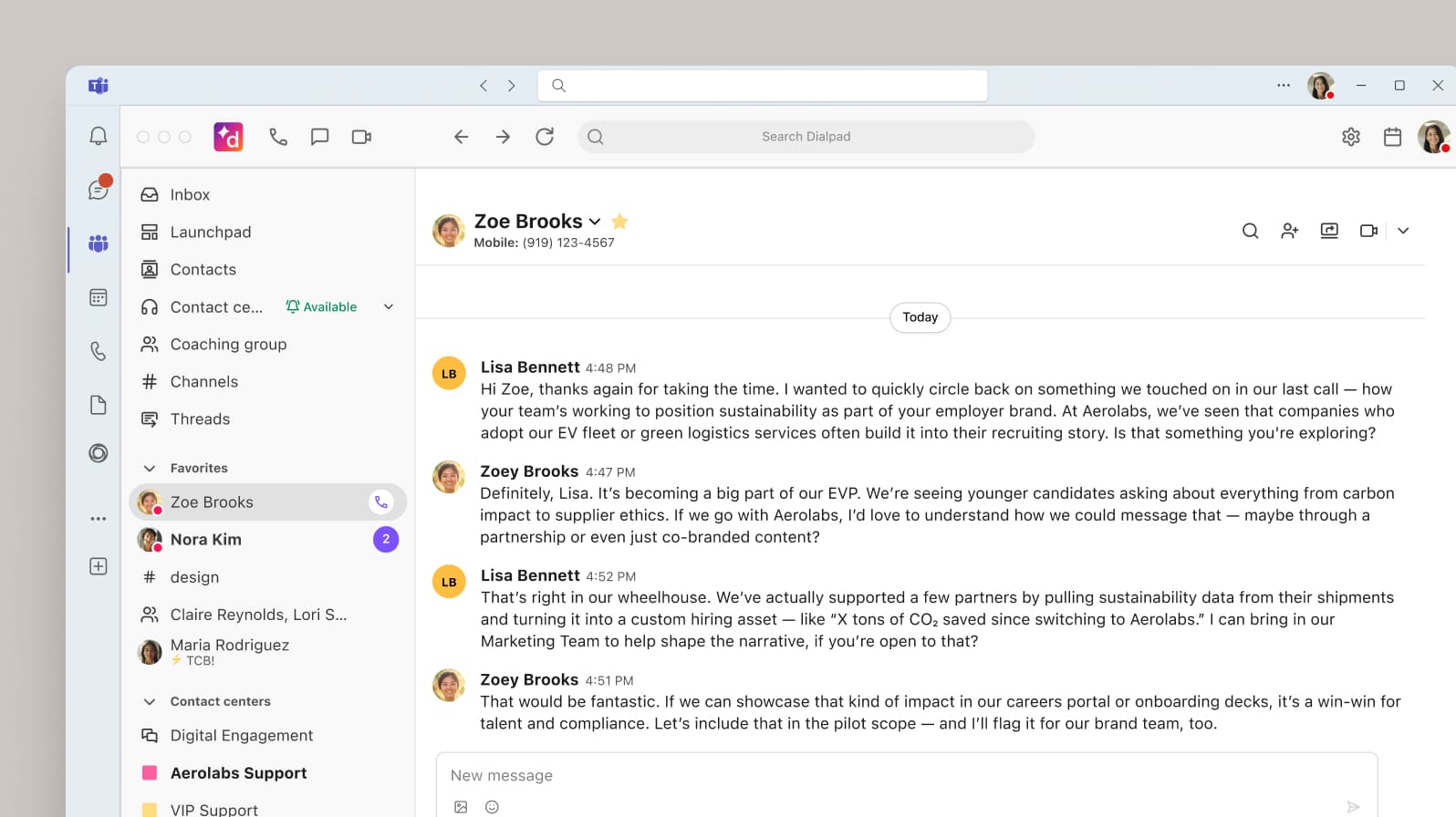Open the Inbox
This screenshot has height=817, width=1456.
coord(190,194)
